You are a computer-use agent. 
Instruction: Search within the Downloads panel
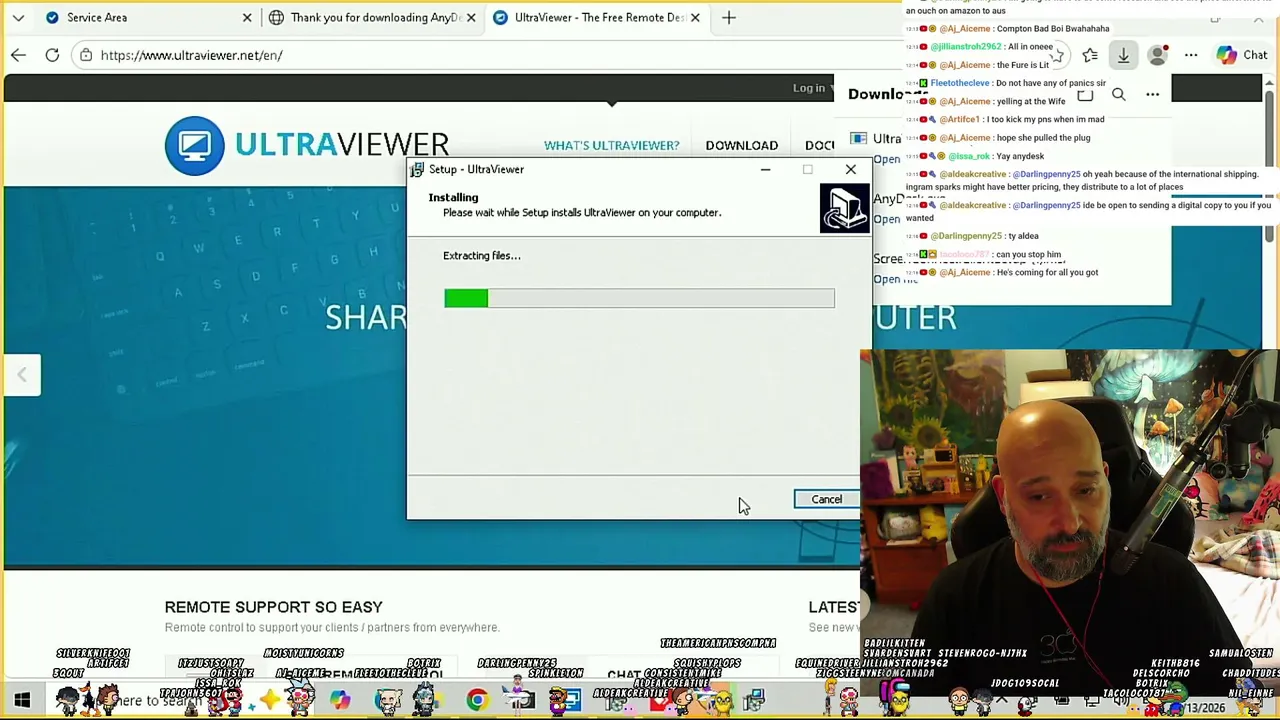coord(1119,94)
